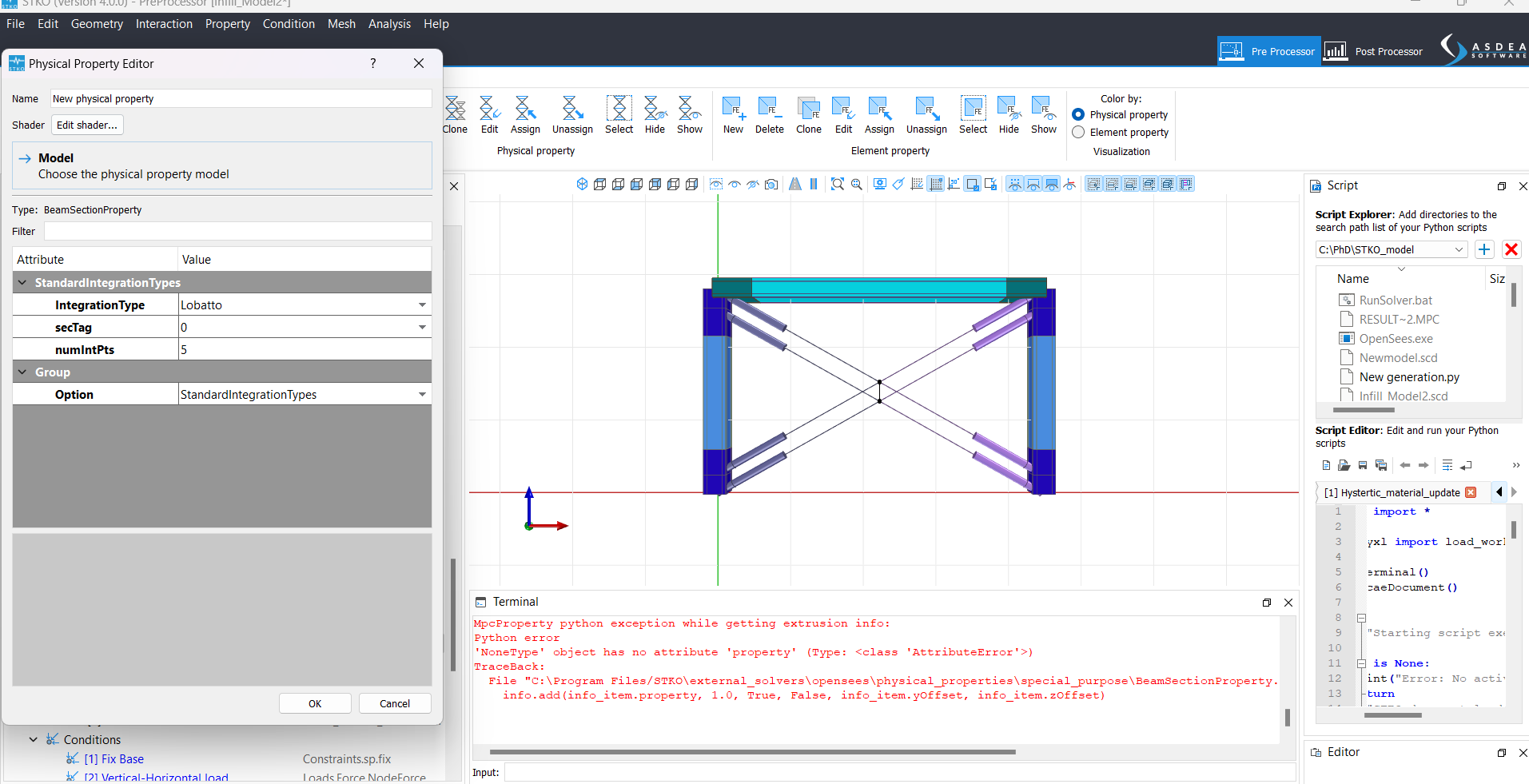The image size is (1529, 784).
Task: Click zoom-fit magnifier icon in viewport toolbar
Action: [x=837, y=184]
